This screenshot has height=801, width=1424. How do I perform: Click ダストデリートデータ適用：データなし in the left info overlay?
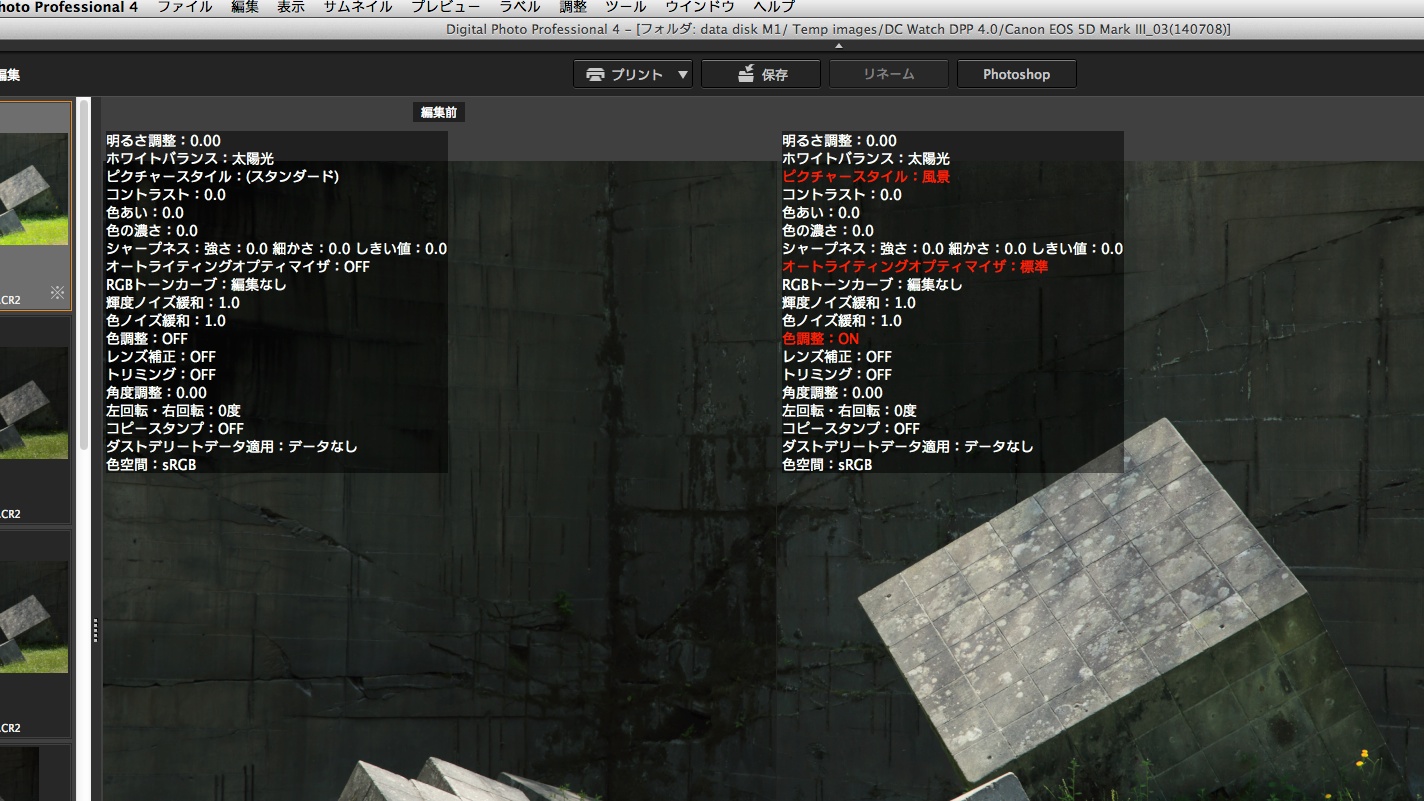[232, 446]
